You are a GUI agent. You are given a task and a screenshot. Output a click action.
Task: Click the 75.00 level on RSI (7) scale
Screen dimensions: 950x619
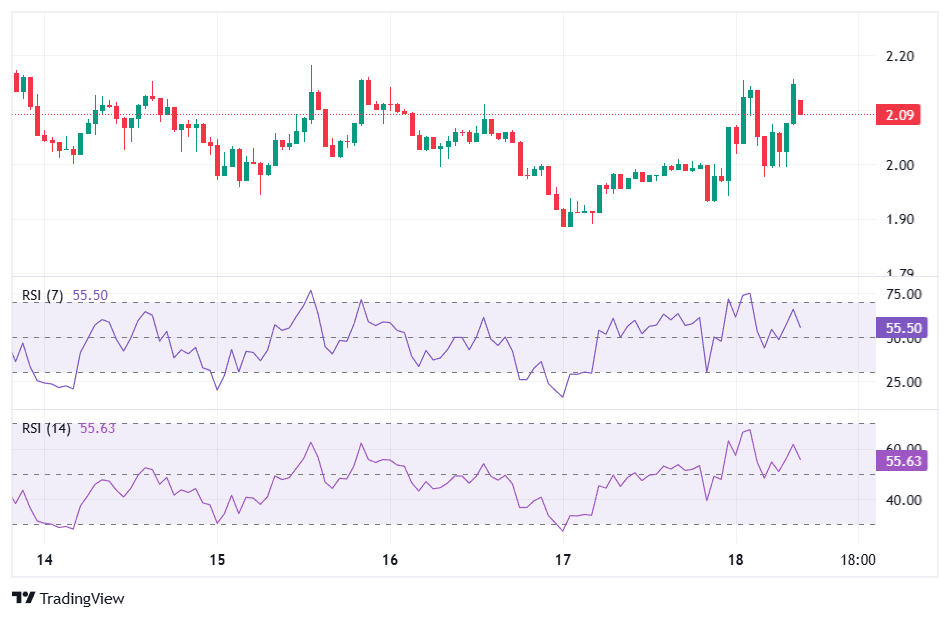901,294
